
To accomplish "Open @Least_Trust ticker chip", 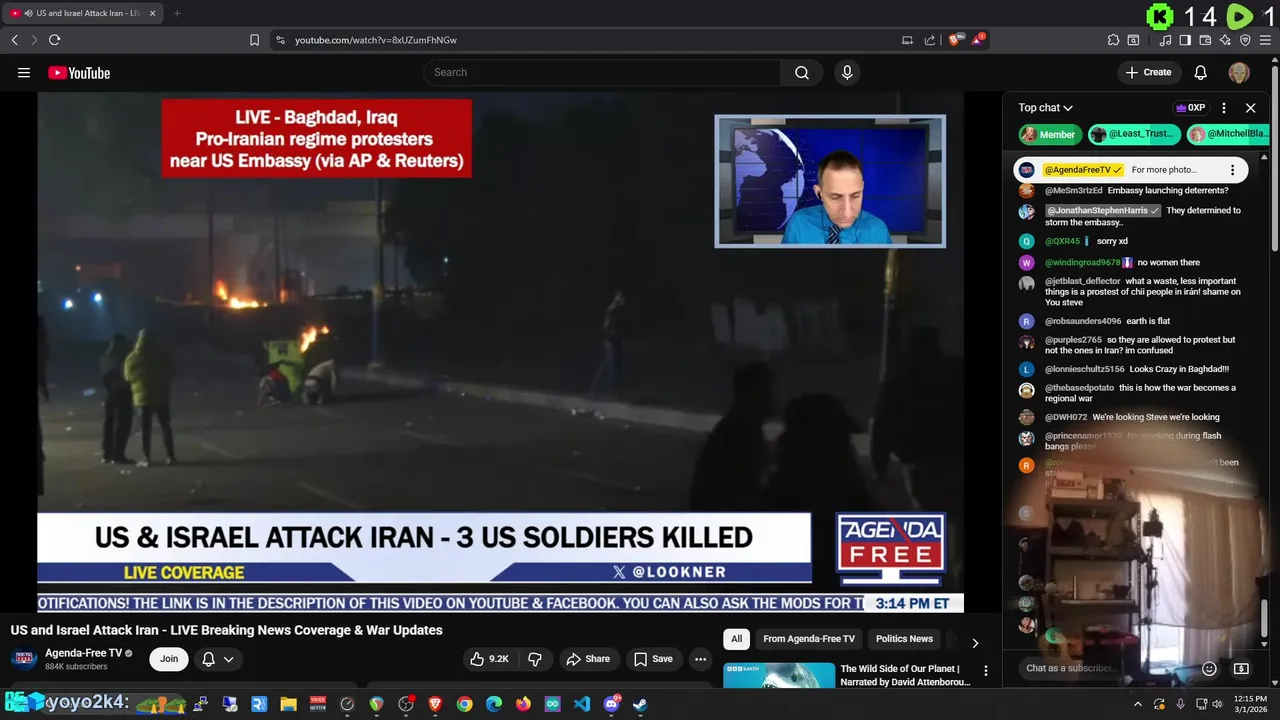I will point(1134,134).
